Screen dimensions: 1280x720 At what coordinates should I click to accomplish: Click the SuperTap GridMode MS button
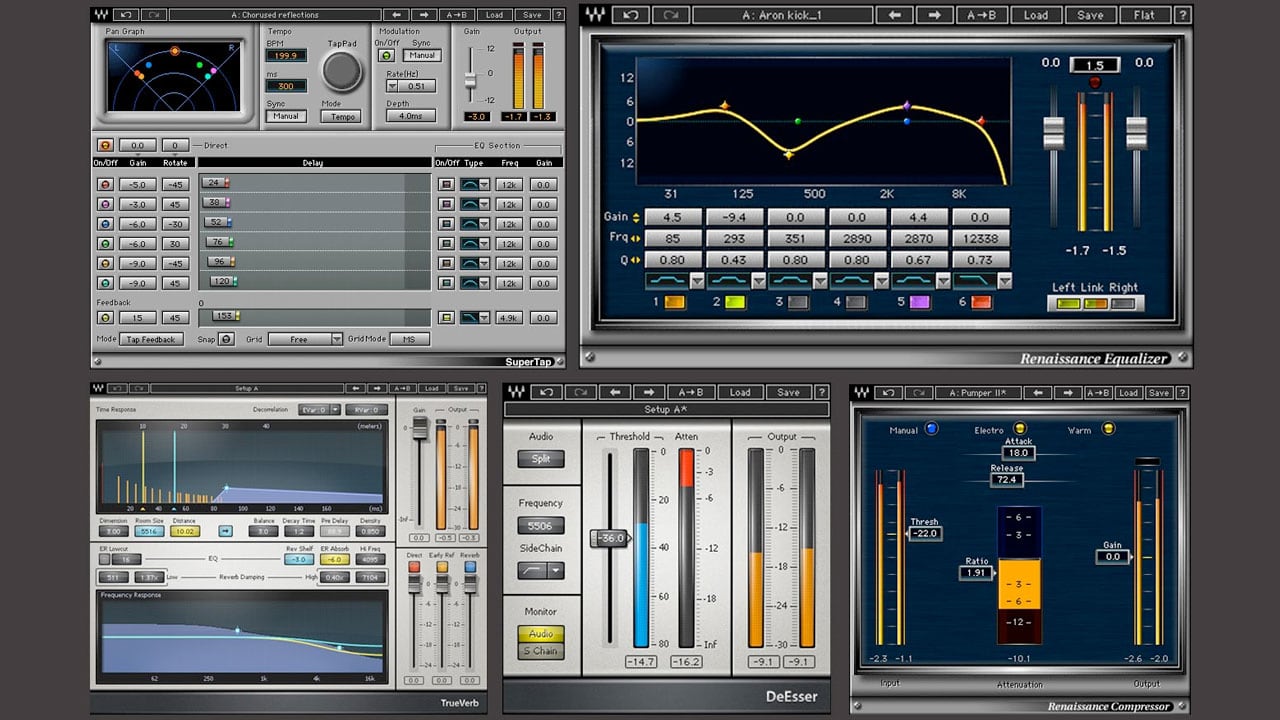coord(409,339)
